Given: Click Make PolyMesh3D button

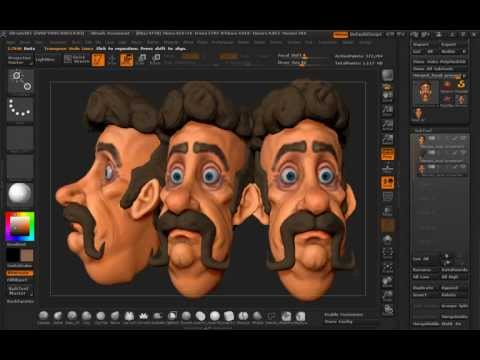Looking at the screenshot, I should 440,62.
